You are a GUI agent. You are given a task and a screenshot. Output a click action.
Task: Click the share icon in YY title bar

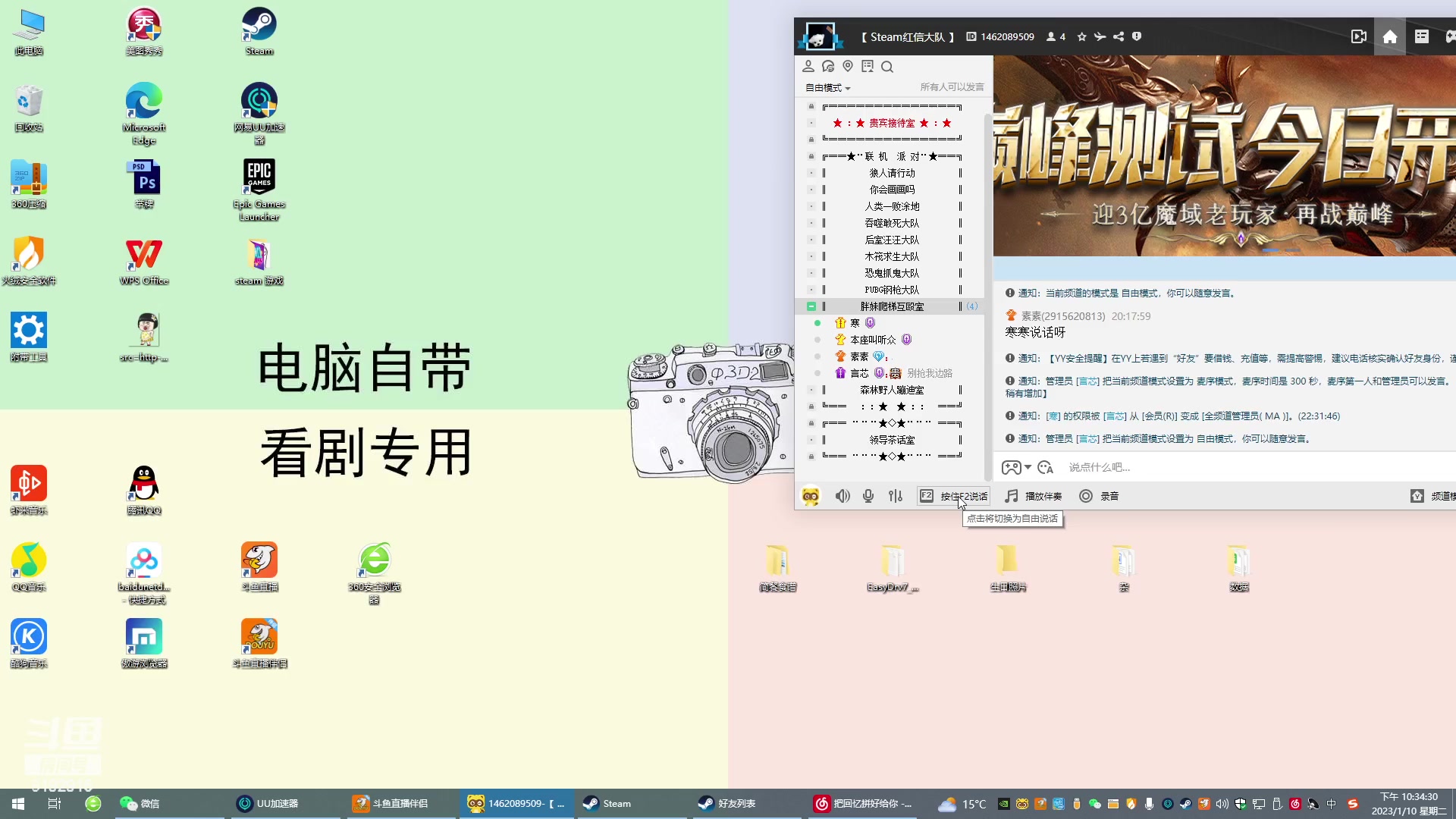pyautogui.click(x=1119, y=36)
